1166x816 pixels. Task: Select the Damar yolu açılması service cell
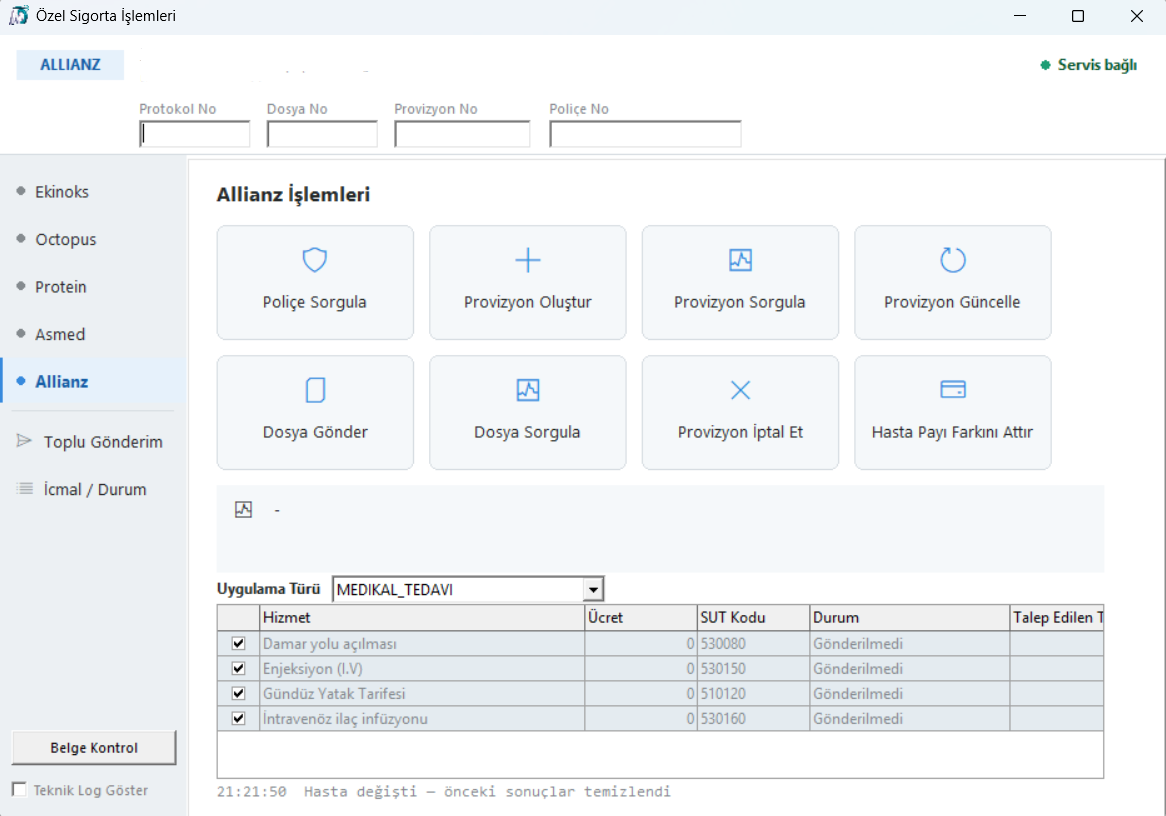[x=422, y=643]
